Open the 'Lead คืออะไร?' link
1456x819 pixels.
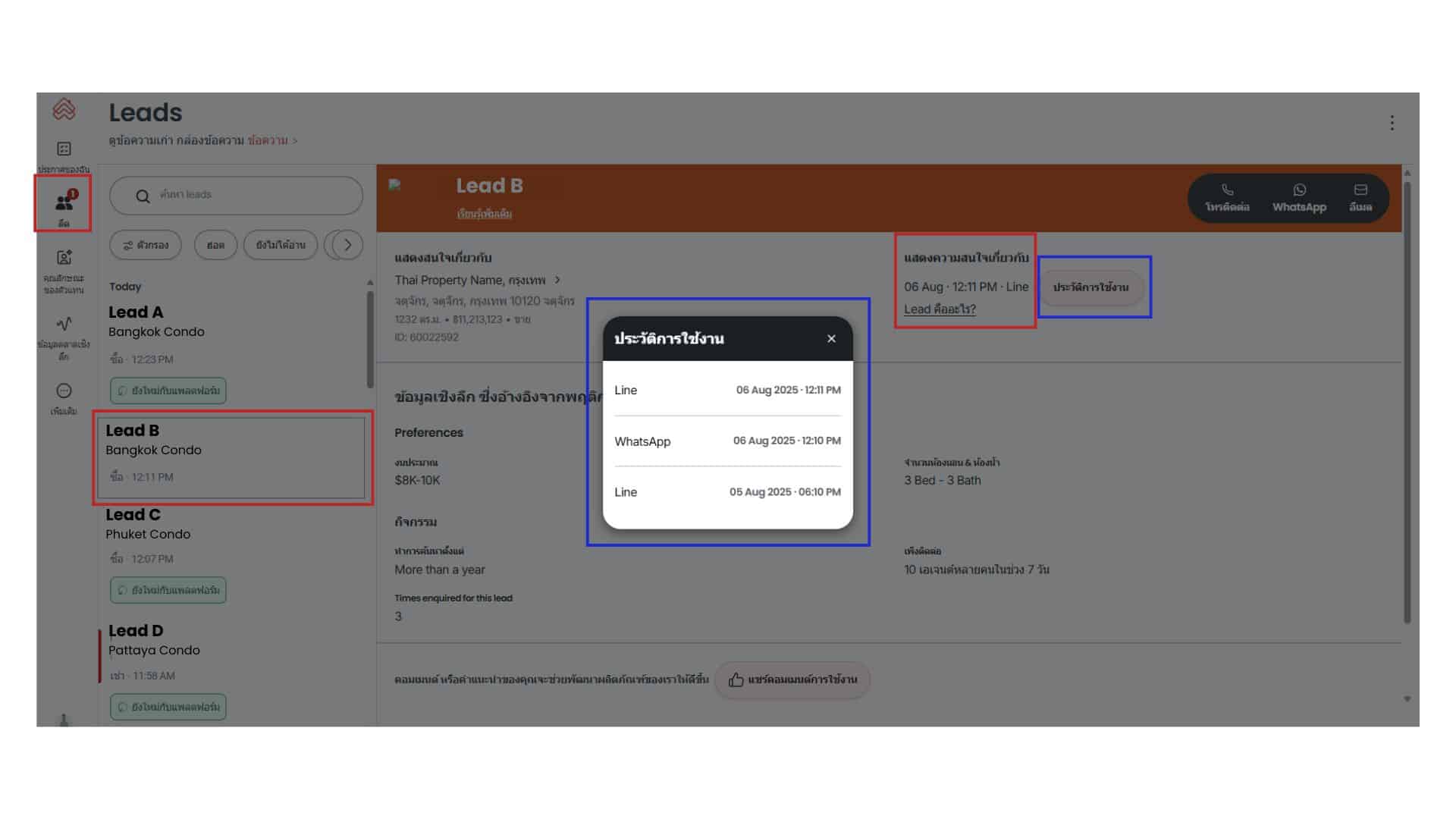[x=940, y=309]
